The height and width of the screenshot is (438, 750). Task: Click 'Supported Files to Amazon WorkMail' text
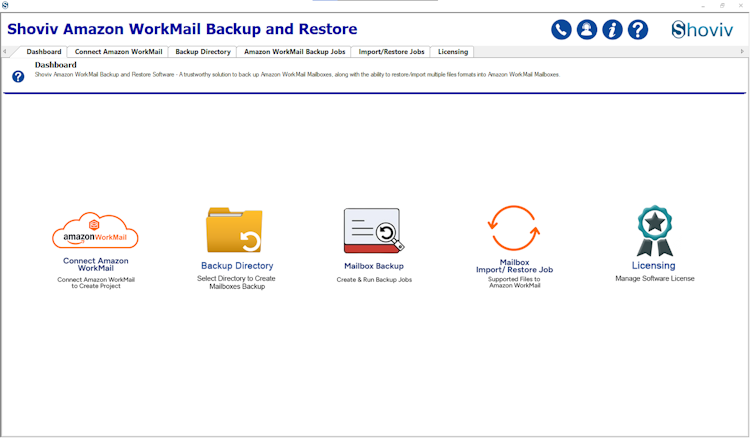[x=514, y=282]
